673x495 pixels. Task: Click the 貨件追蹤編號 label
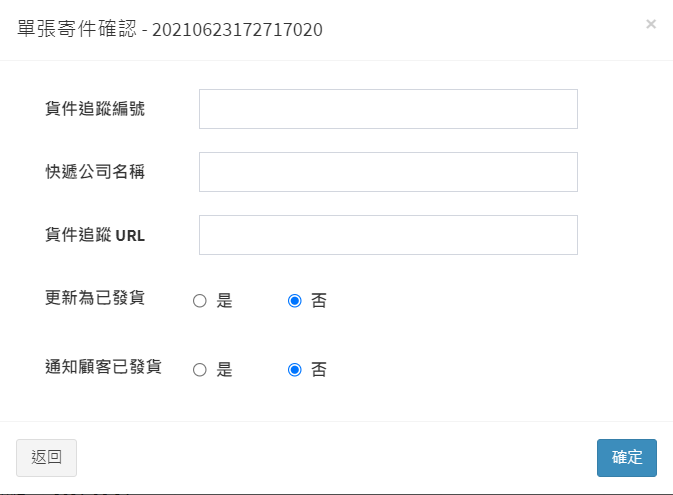click(x=95, y=109)
